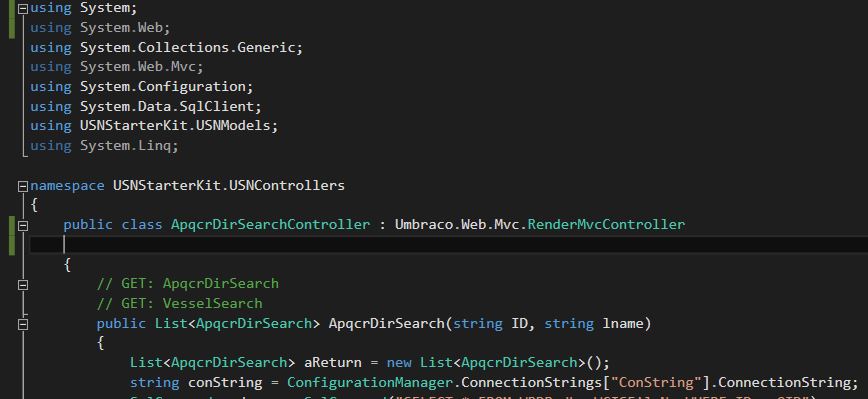The image size is (868, 399).
Task: Click the green change marker beside class line
Action: coord(12,235)
